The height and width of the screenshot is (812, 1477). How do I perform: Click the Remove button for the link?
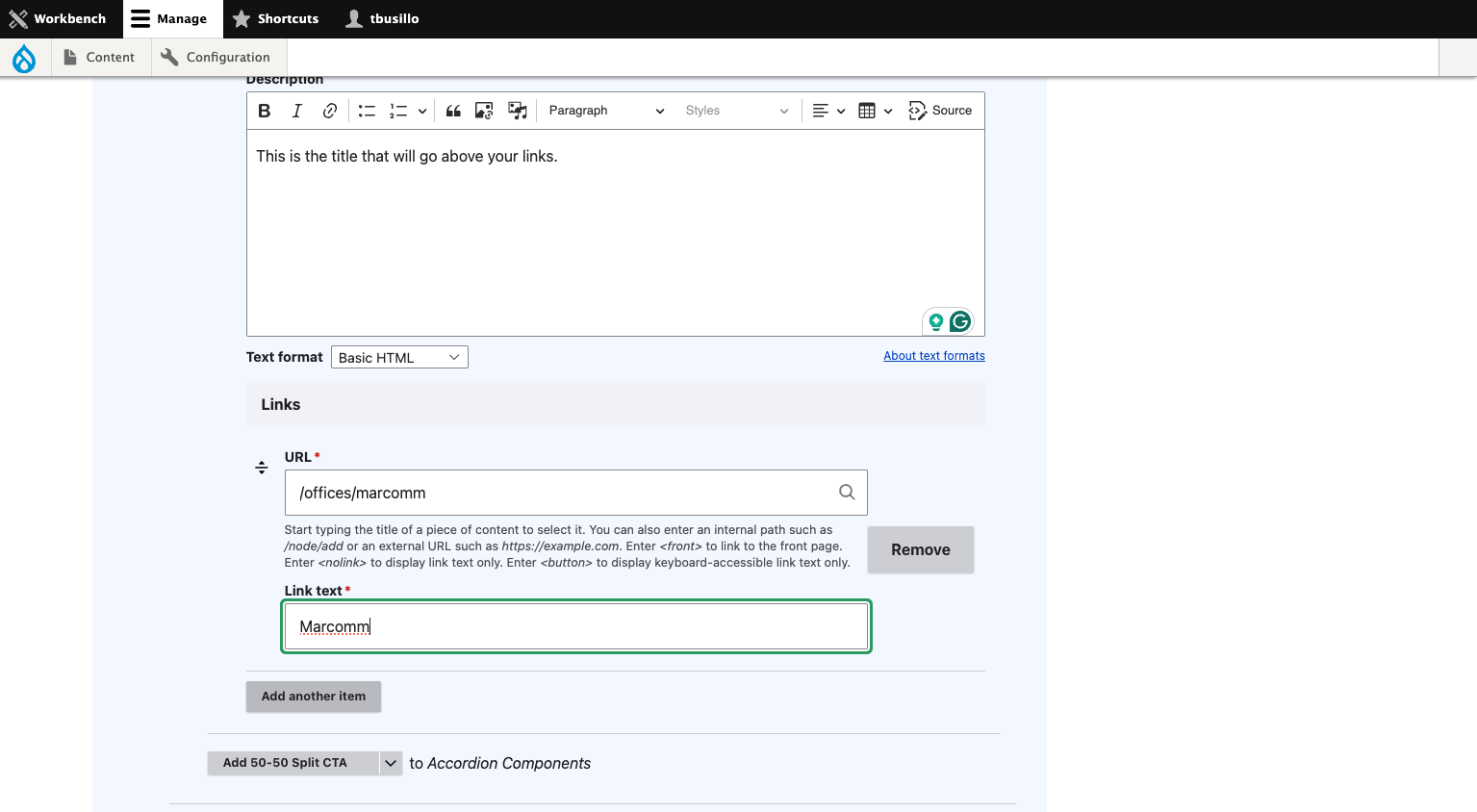921,549
